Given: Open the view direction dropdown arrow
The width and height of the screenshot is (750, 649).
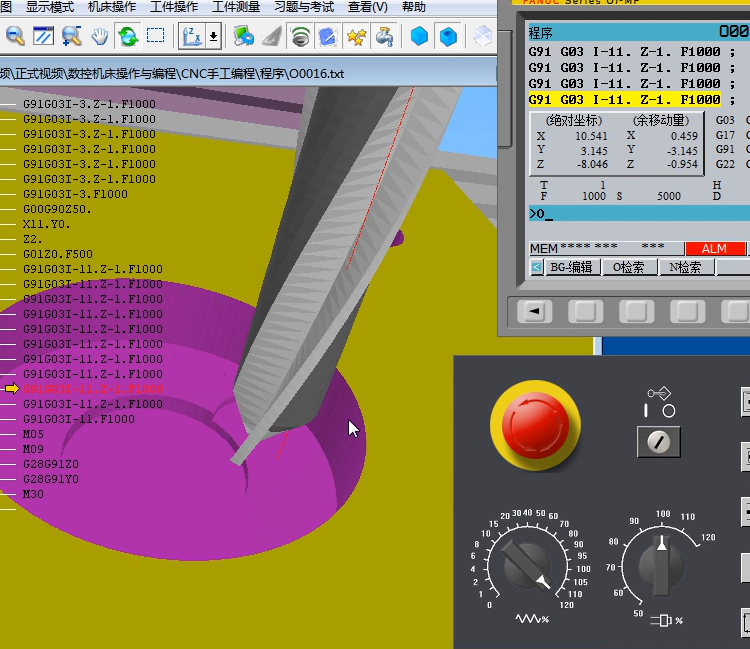Looking at the screenshot, I should point(213,36).
